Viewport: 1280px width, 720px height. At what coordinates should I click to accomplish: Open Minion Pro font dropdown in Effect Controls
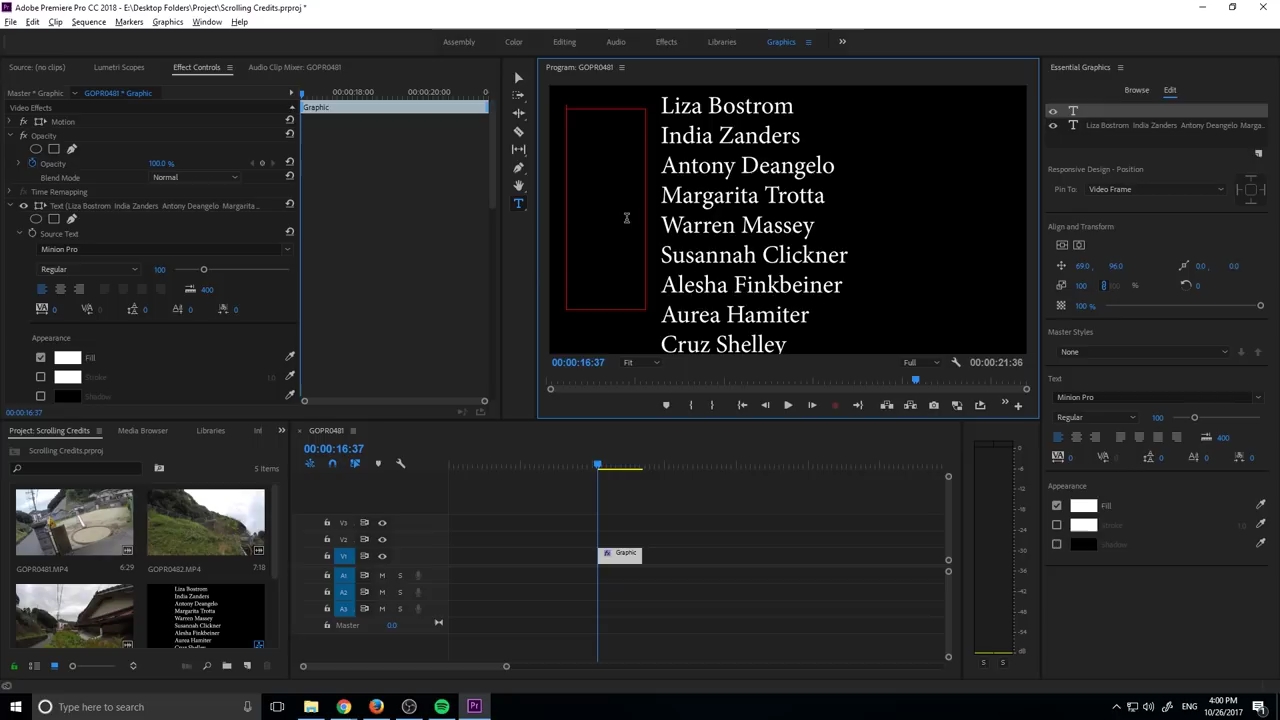click(x=163, y=249)
